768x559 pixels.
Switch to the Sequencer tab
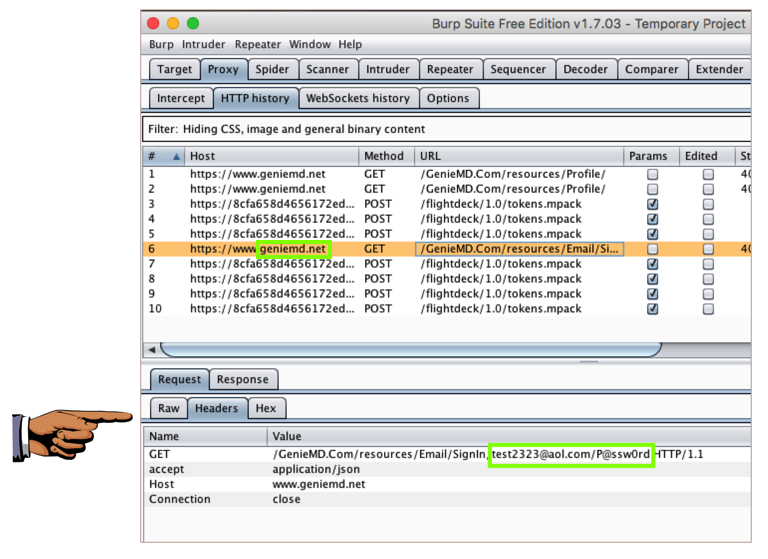[x=518, y=69]
